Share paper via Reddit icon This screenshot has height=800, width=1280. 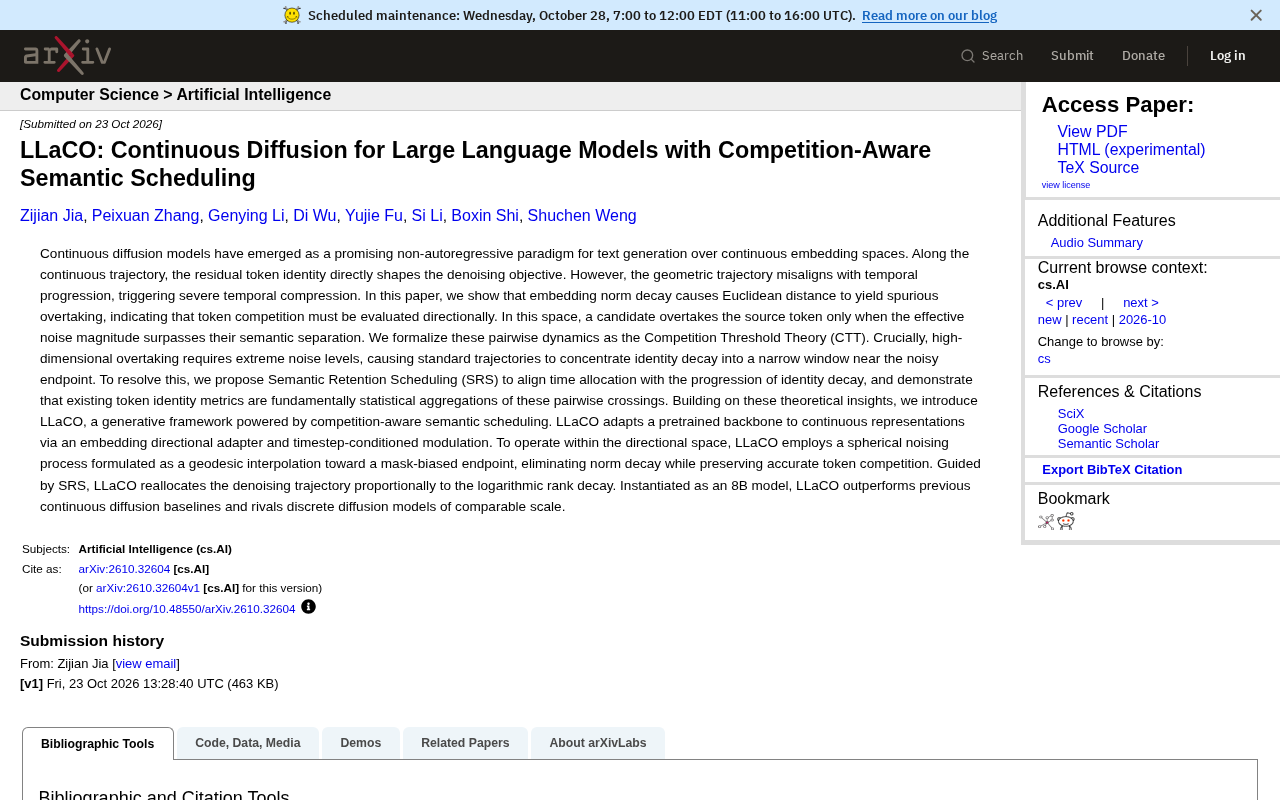(1066, 521)
